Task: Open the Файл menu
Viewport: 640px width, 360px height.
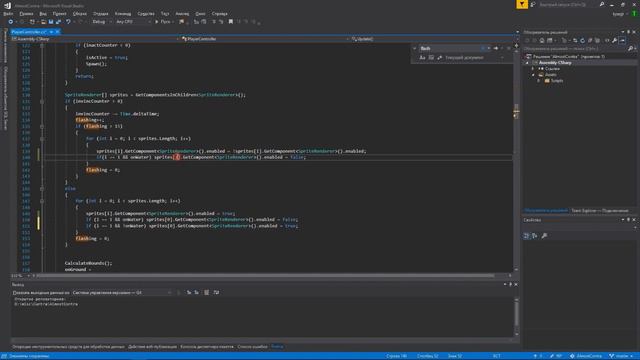Action: [8, 13]
